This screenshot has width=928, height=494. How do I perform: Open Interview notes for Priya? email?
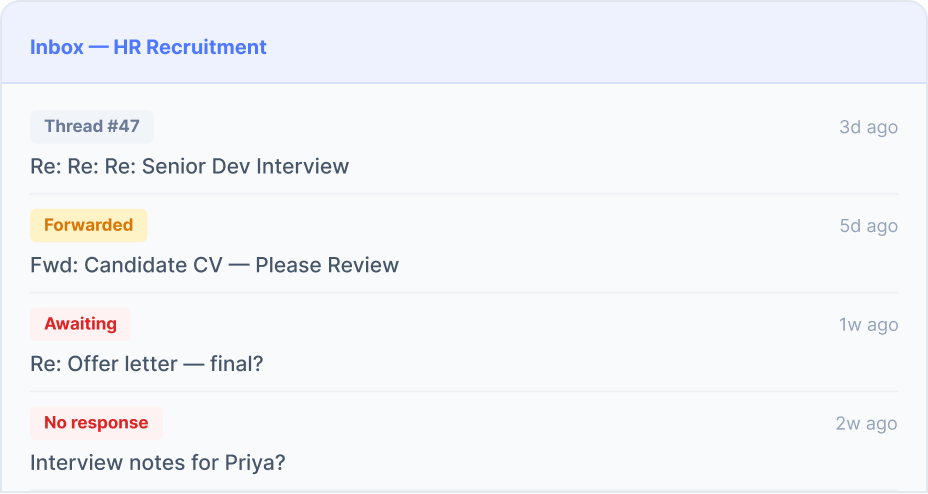coord(157,463)
